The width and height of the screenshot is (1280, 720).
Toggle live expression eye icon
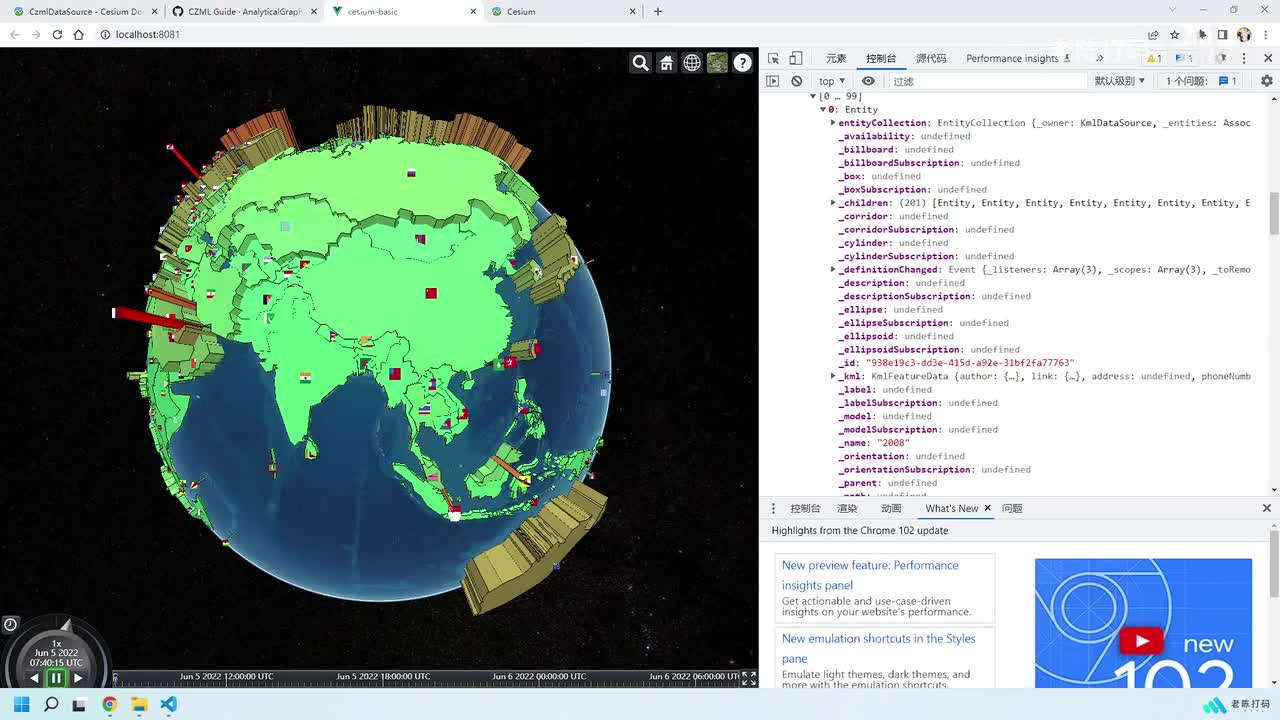point(868,81)
